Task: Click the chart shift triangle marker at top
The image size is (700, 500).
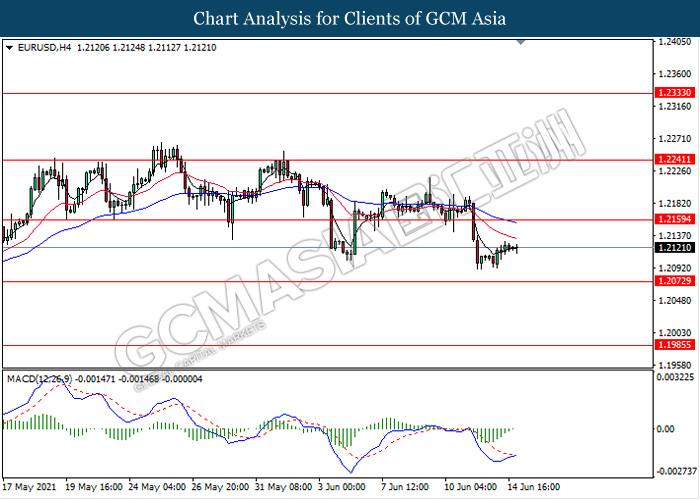Action: [521, 42]
